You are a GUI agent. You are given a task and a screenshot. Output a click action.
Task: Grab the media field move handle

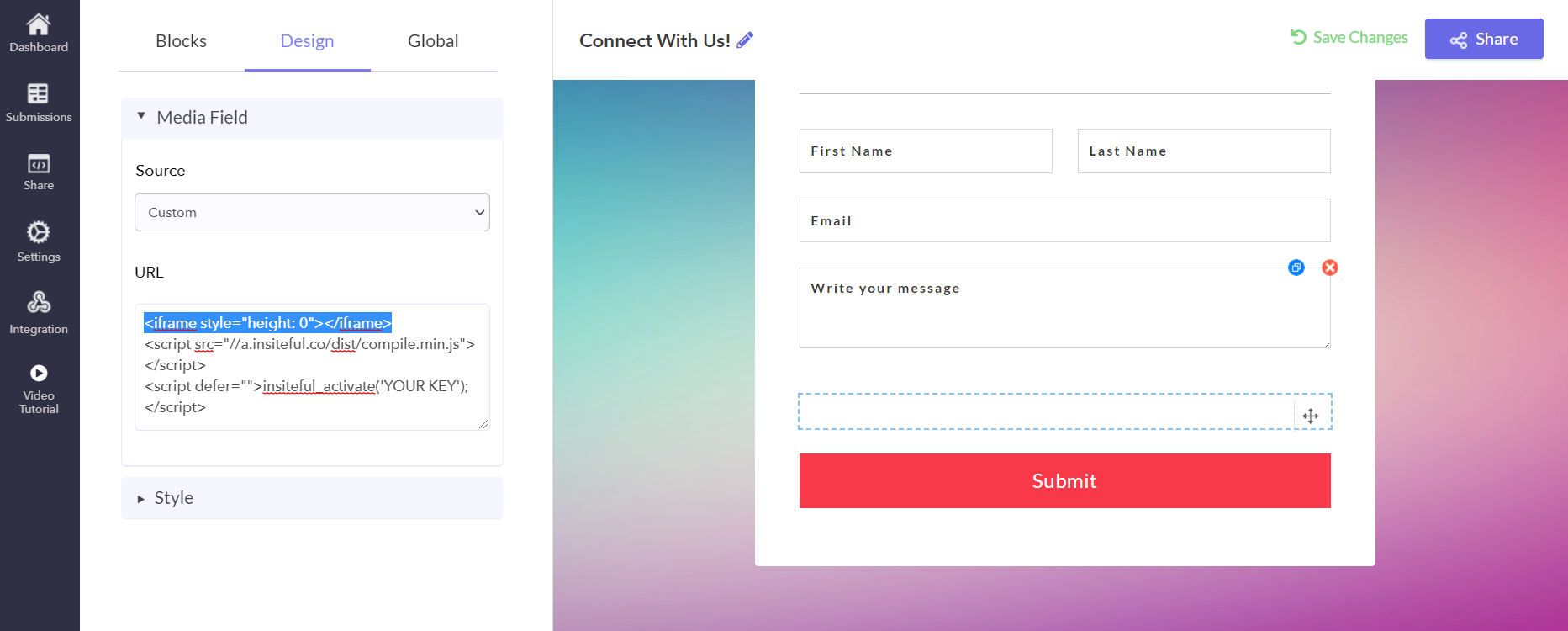[1310, 415]
